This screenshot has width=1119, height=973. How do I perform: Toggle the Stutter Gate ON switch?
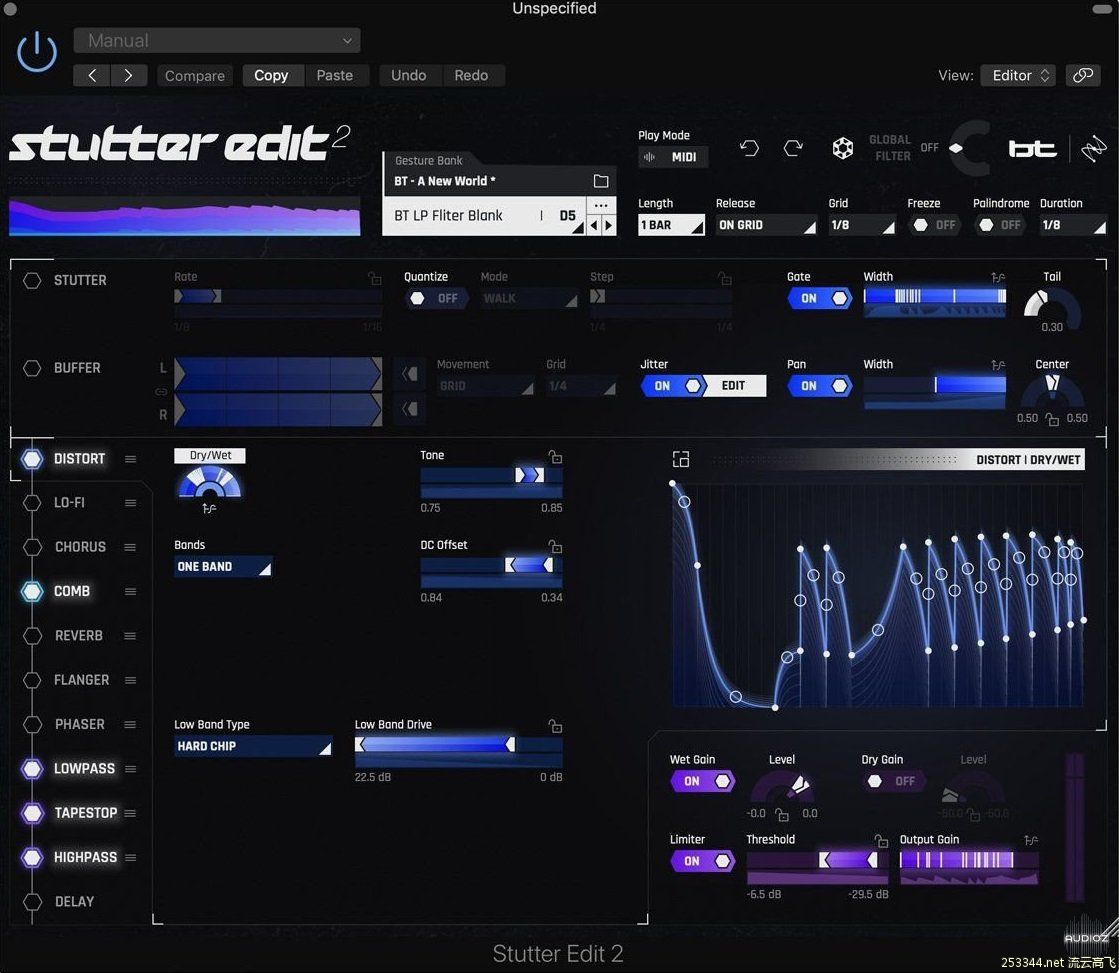click(x=820, y=298)
